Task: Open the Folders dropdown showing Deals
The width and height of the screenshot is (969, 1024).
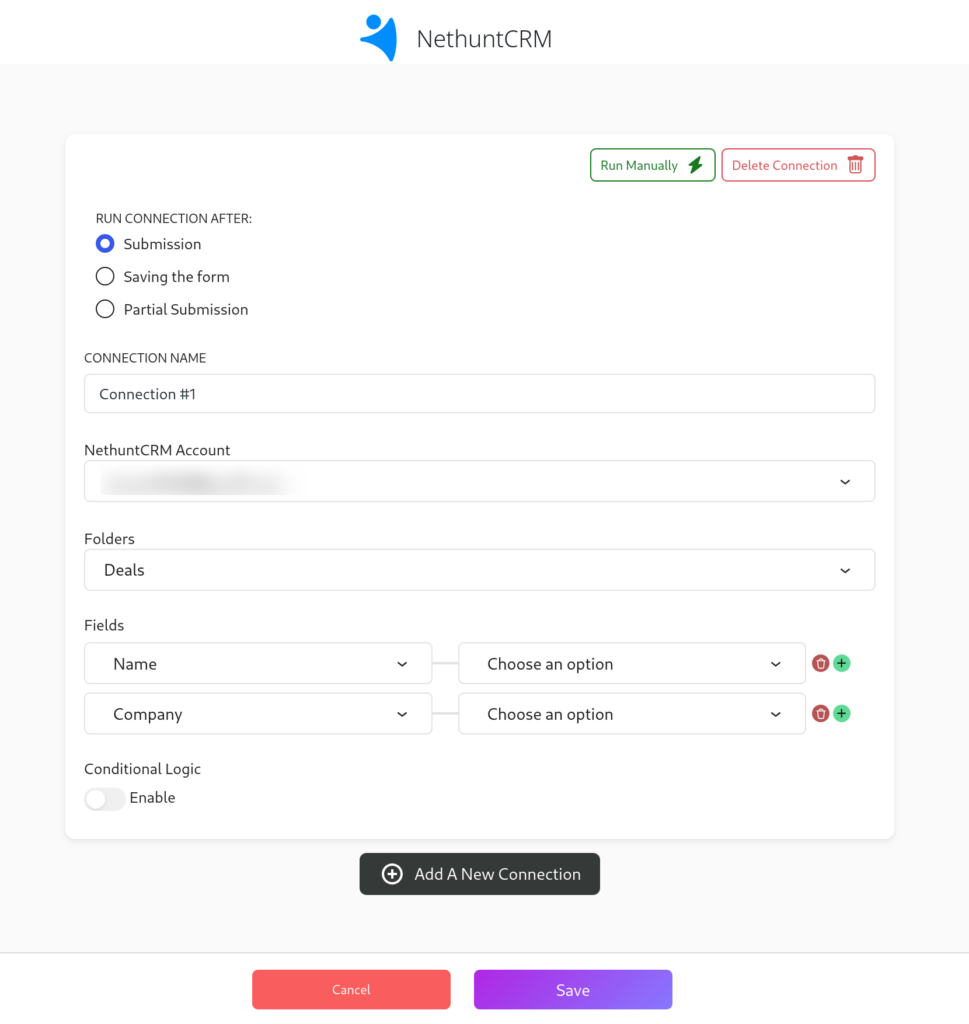Action: tap(479, 570)
